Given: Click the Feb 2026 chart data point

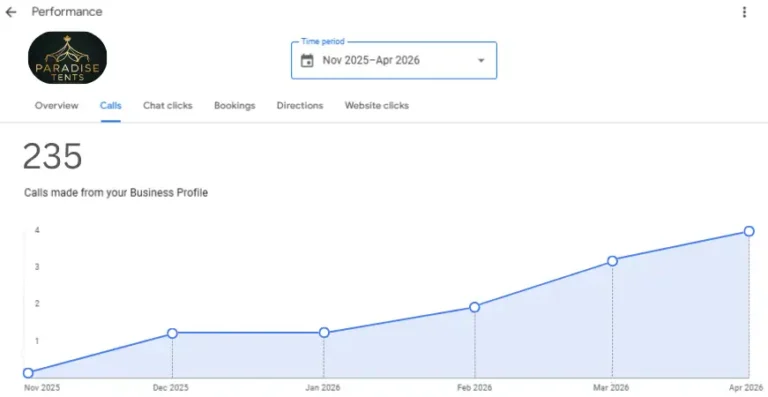Looking at the screenshot, I should tap(474, 307).
